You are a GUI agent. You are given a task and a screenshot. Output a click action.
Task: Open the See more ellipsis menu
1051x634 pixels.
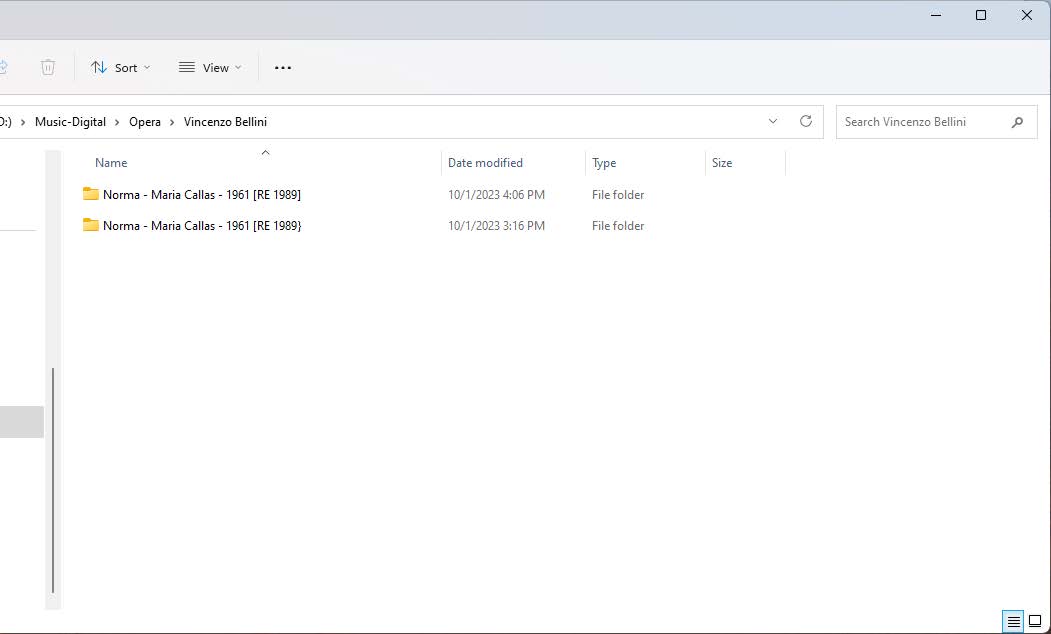point(283,68)
